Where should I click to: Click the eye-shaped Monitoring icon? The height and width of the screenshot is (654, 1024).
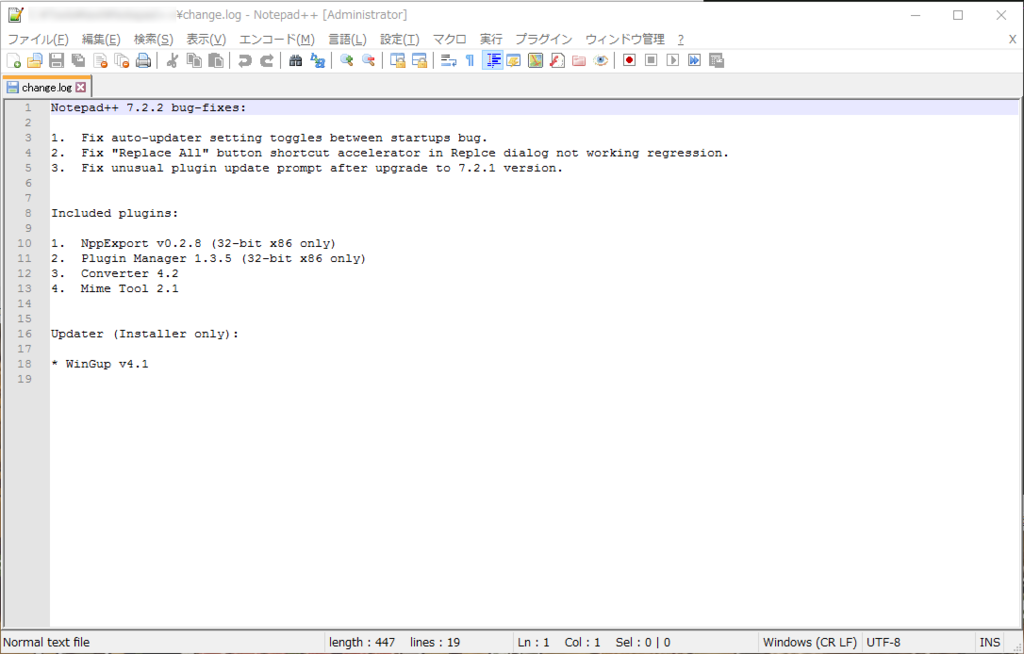tap(600, 61)
